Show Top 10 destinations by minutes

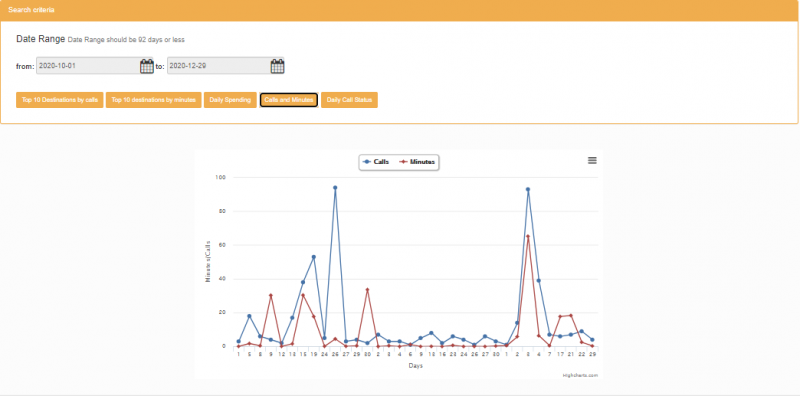click(x=154, y=100)
